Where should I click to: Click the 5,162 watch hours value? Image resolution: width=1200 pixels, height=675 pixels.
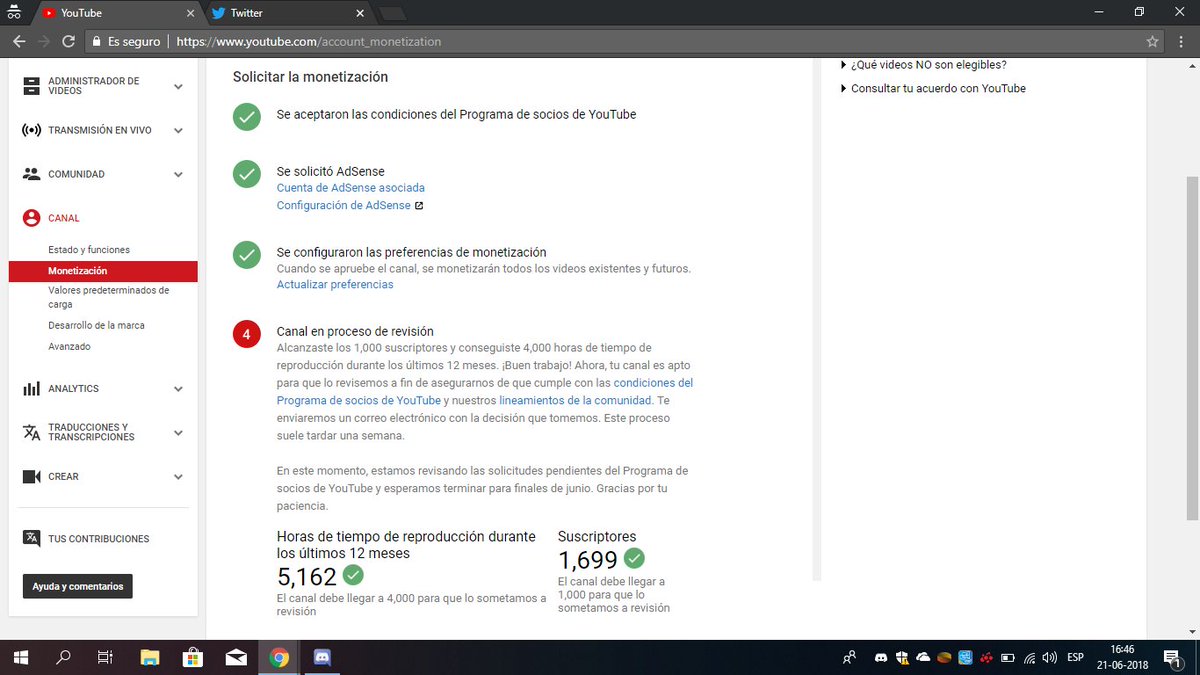pos(307,576)
